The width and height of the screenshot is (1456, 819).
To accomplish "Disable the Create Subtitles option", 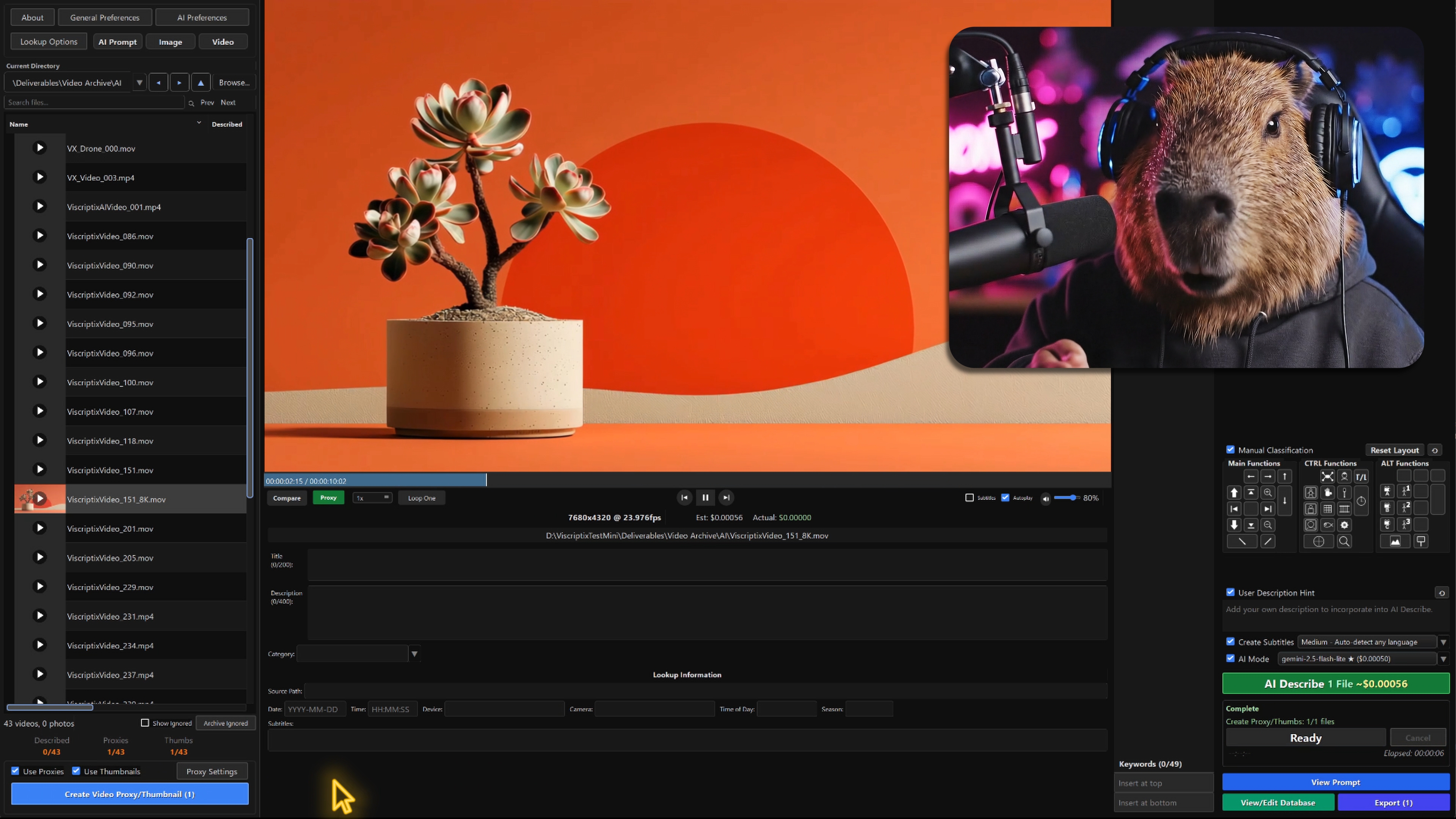I will [1230, 642].
